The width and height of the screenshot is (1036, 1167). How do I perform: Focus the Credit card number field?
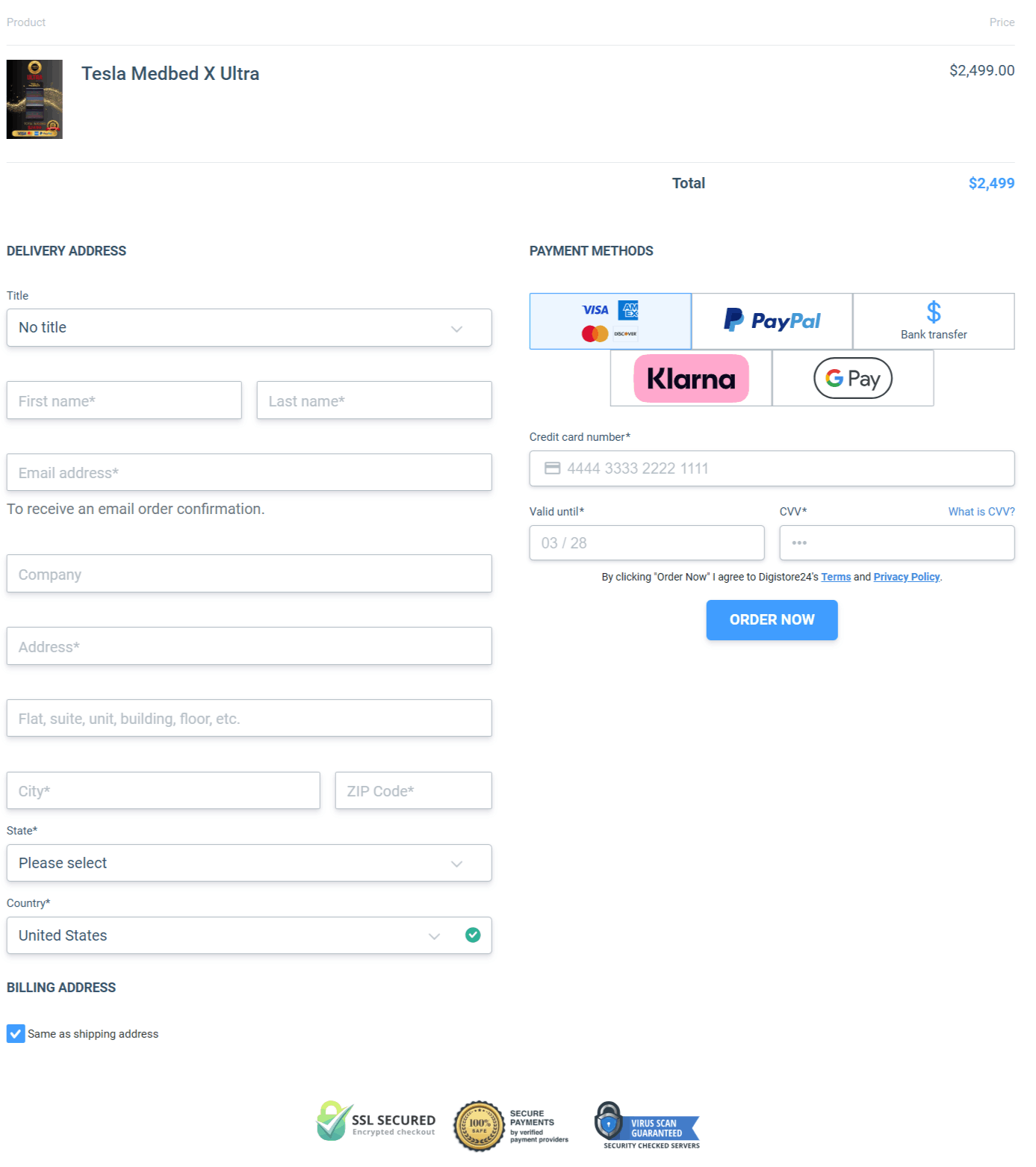pos(771,468)
